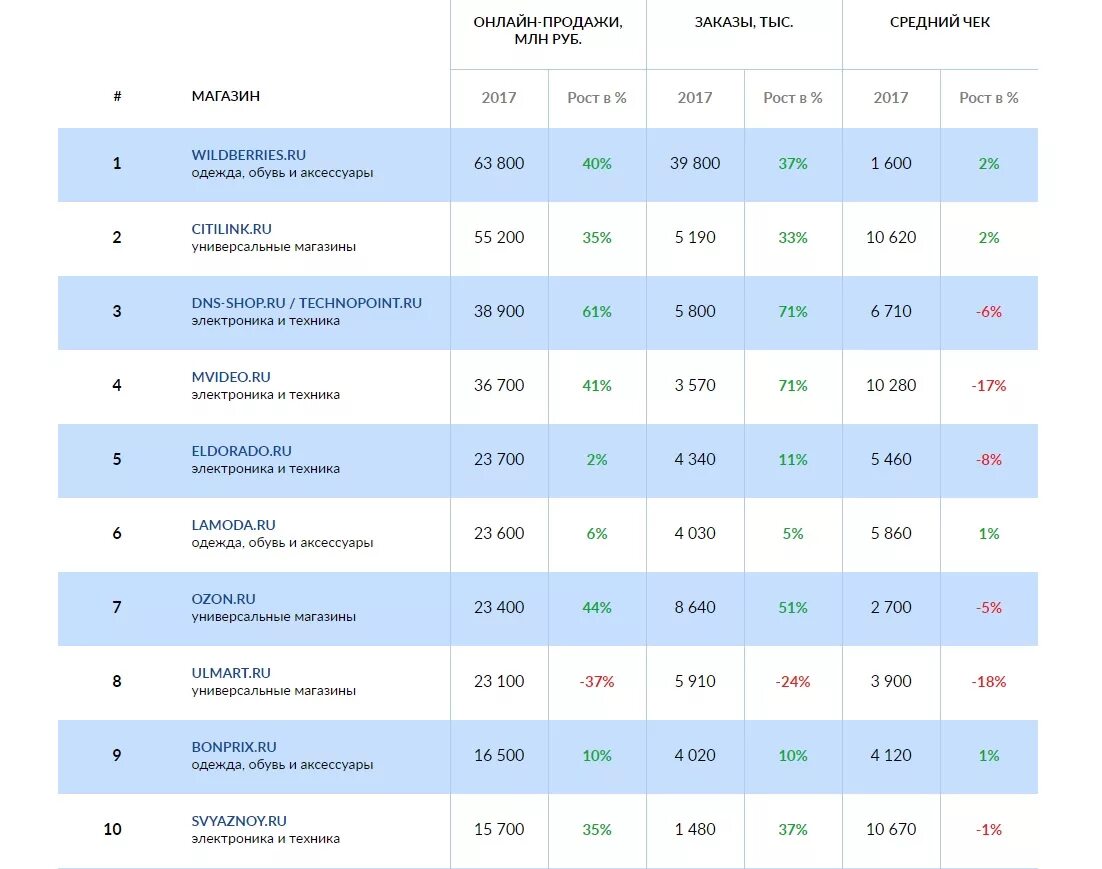
Task: Select Ozon orders growth 51%
Action: point(793,607)
